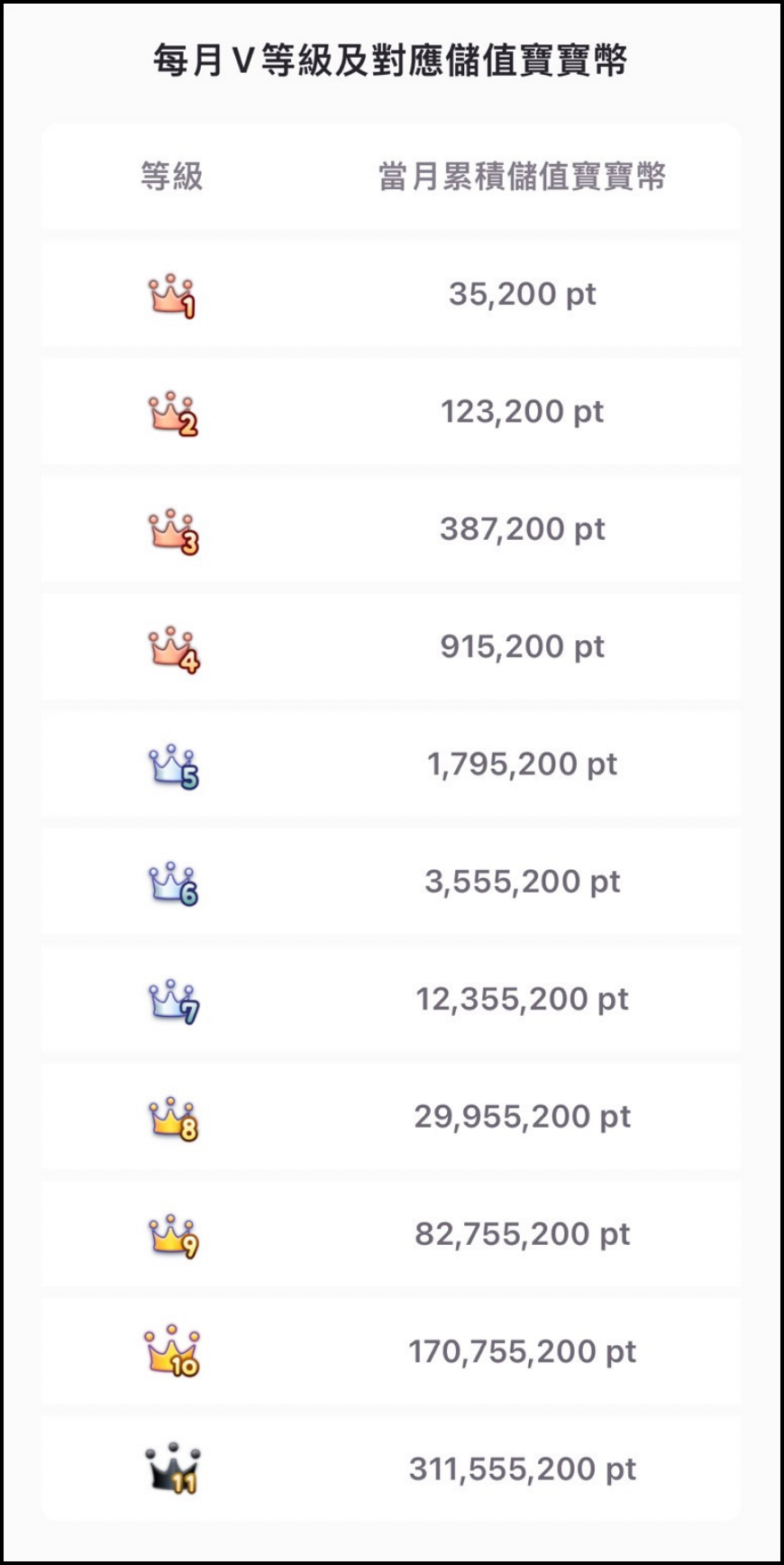Click the blue level 5 crown icon
Image resolution: width=784 pixels, height=1565 pixels.
[x=172, y=766]
